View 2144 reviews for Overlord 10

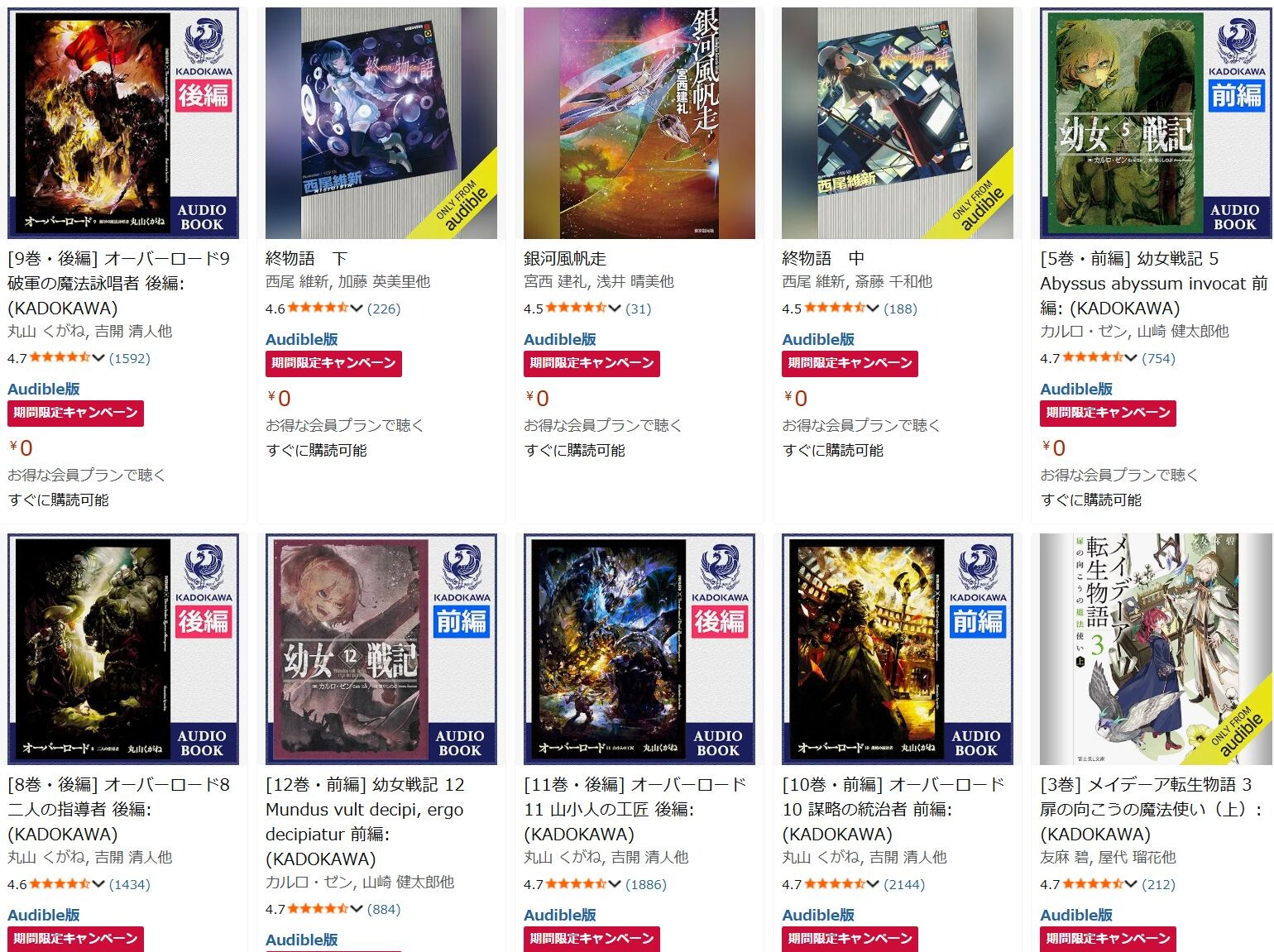904,884
